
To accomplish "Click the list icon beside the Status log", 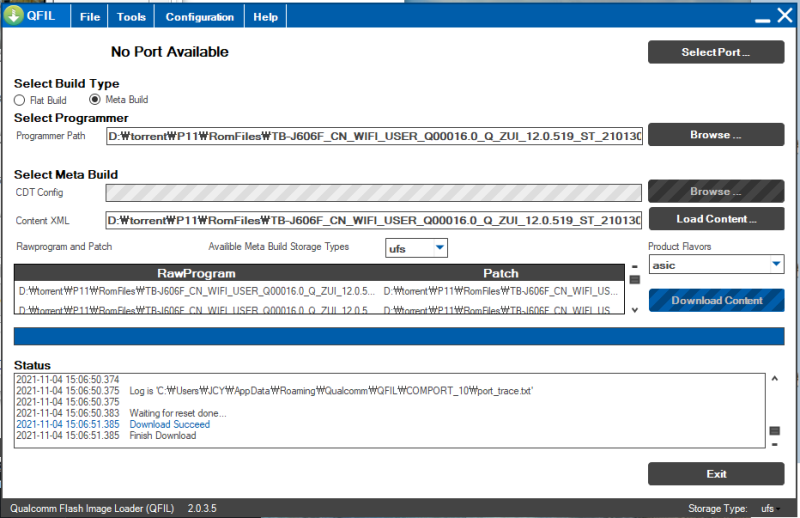I will point(774,431).
